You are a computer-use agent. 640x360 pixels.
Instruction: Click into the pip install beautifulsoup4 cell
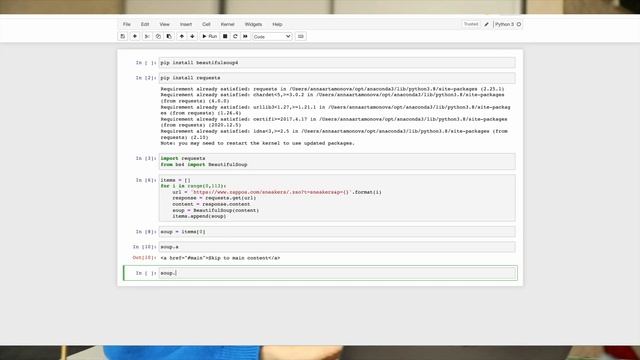pos(337,63)
